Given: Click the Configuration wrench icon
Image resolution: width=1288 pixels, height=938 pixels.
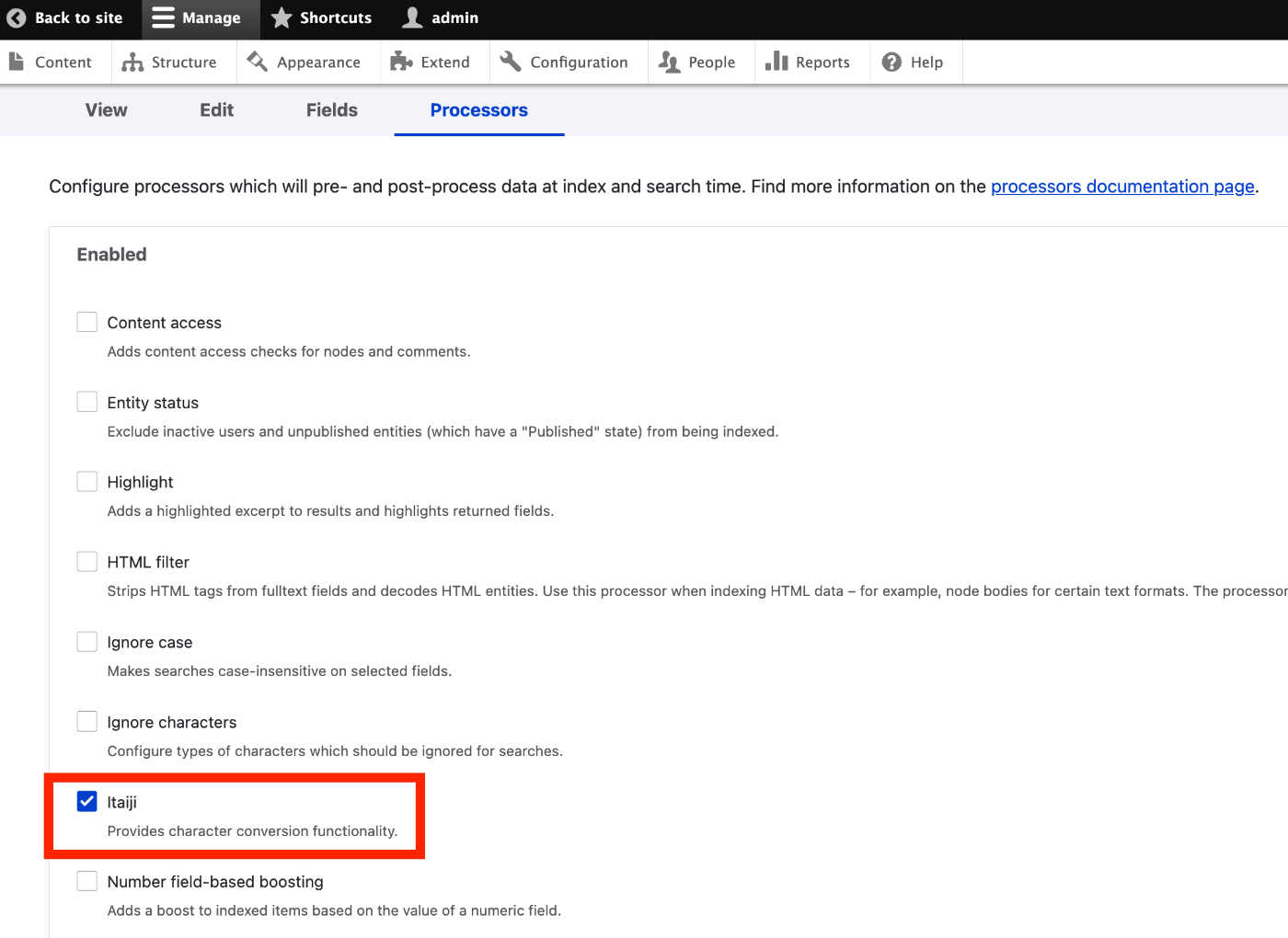Looking at the screenshot, I should tap(511, 62).
